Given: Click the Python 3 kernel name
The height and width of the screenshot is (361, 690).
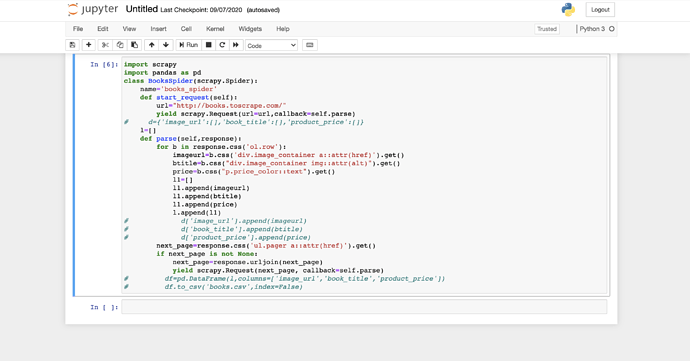Looking at the screenshot, I should pos(592,29).
